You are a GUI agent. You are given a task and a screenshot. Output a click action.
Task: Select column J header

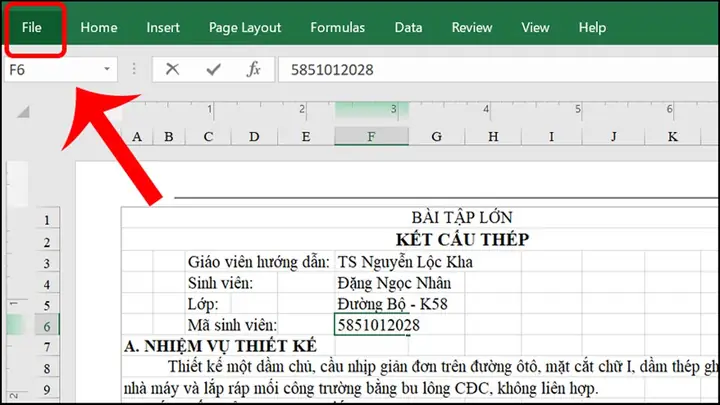(613, 136)
